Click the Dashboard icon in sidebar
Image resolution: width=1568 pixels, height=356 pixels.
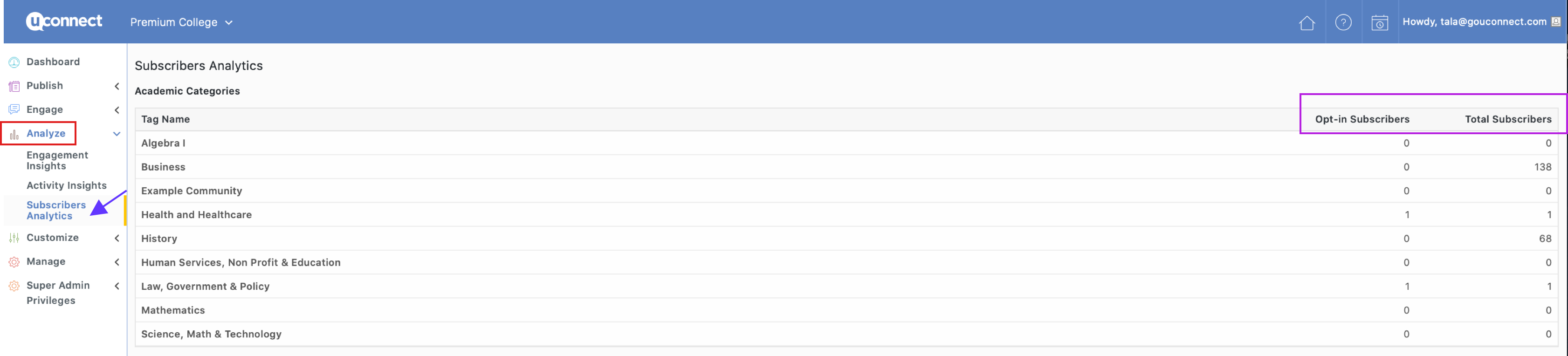pos(14,62)
